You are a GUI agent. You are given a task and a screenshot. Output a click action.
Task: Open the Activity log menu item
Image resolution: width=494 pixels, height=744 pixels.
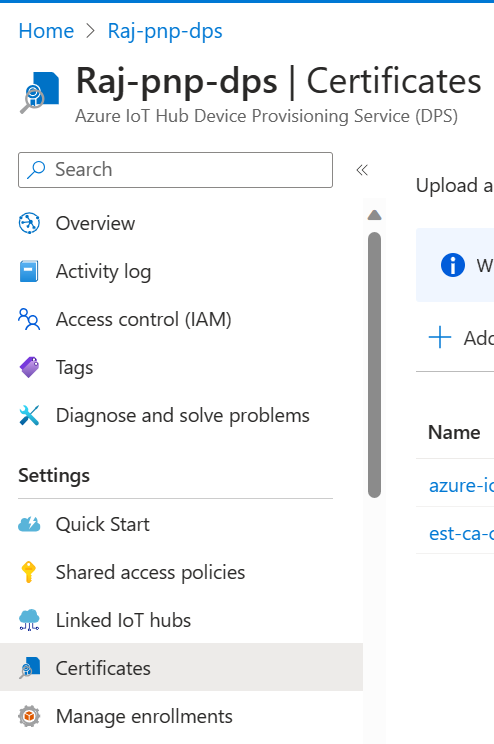[x=103, y=271]
